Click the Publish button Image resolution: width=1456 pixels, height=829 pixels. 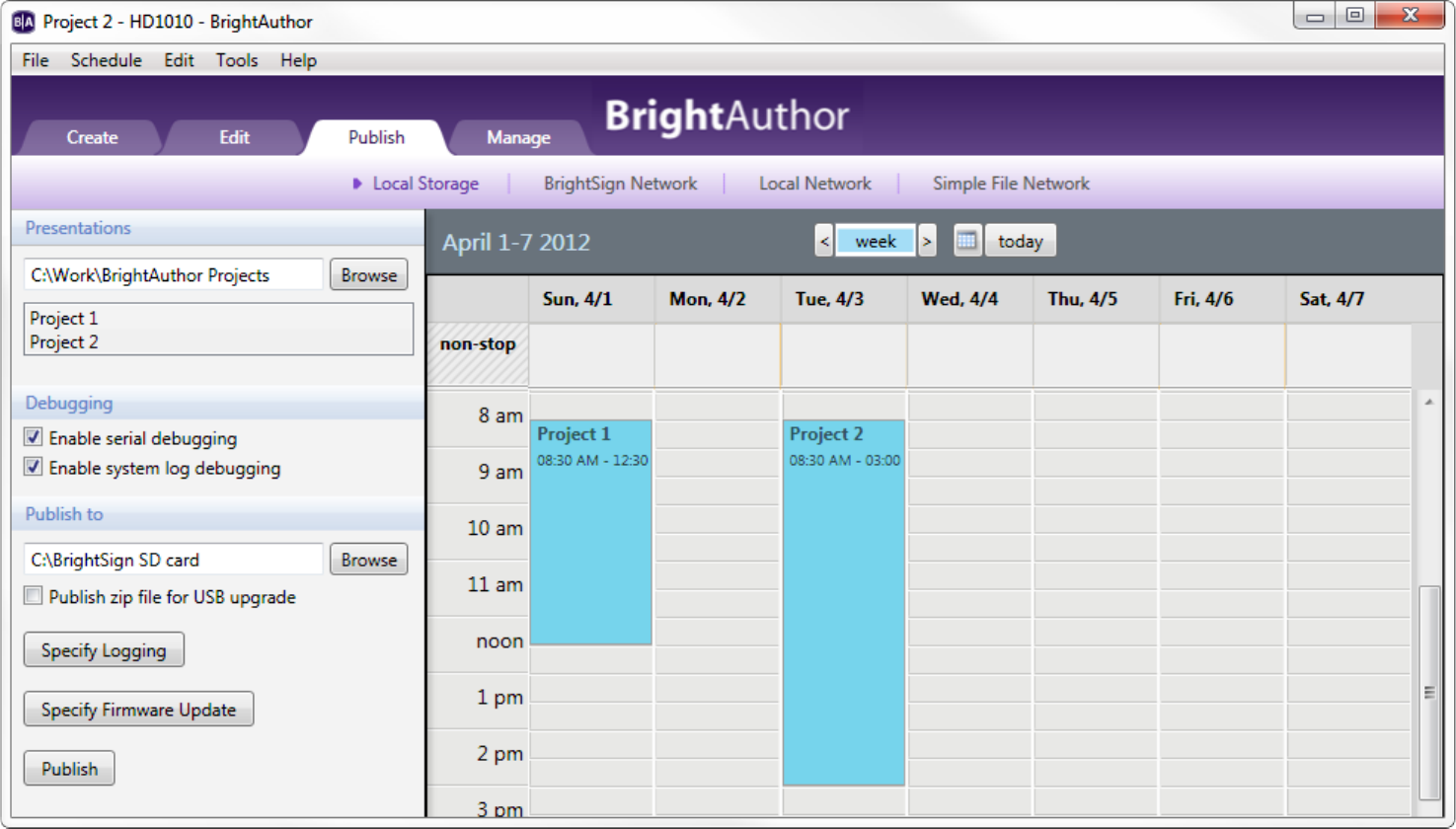tap(69, 769)
